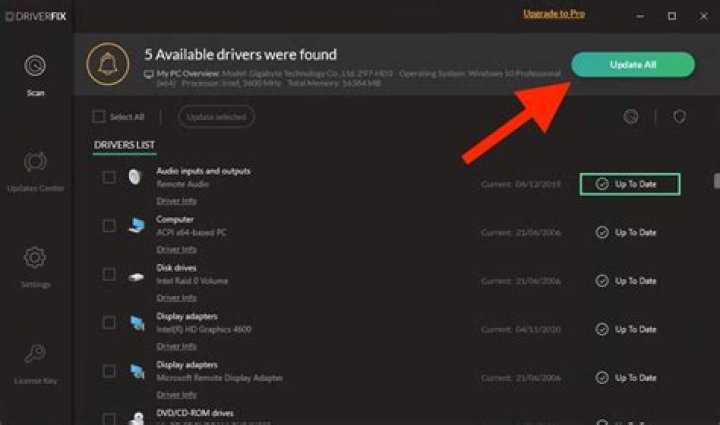
Task: Click the DriverFix logo
Action: [36, 17]
